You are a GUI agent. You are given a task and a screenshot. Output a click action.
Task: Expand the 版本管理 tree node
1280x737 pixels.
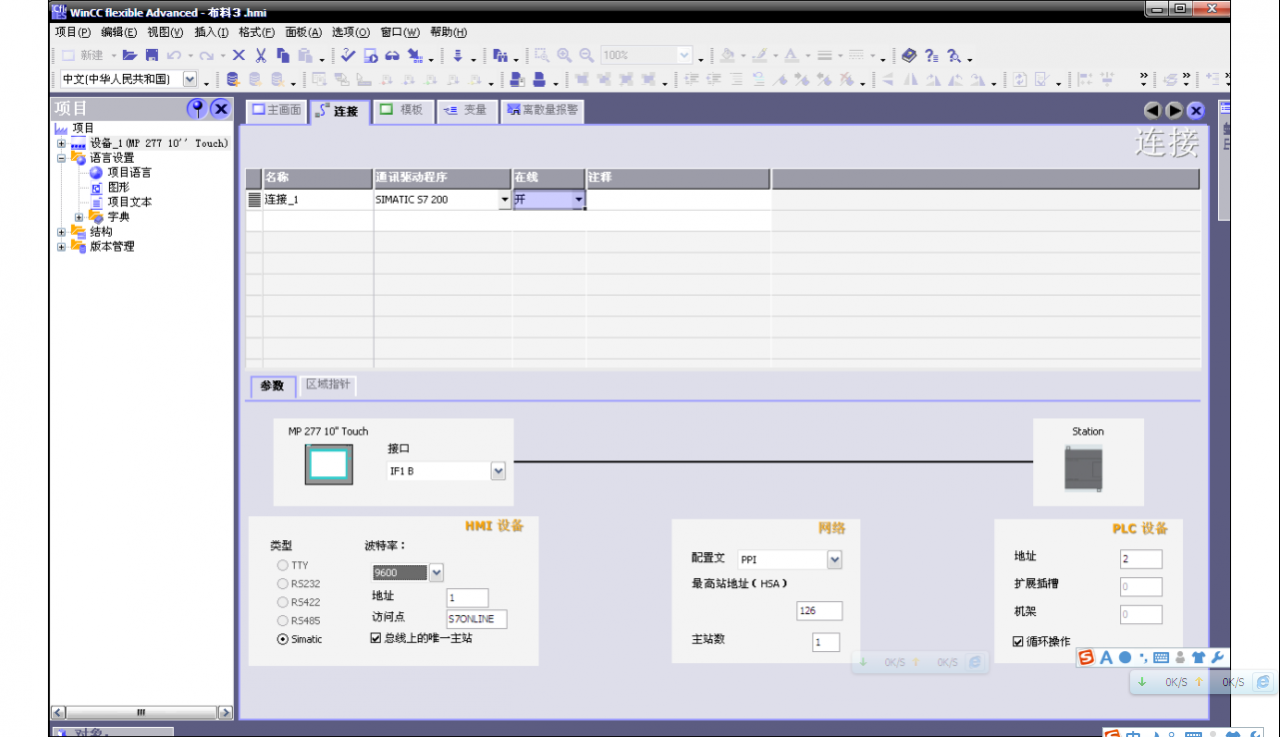point(61,247)
